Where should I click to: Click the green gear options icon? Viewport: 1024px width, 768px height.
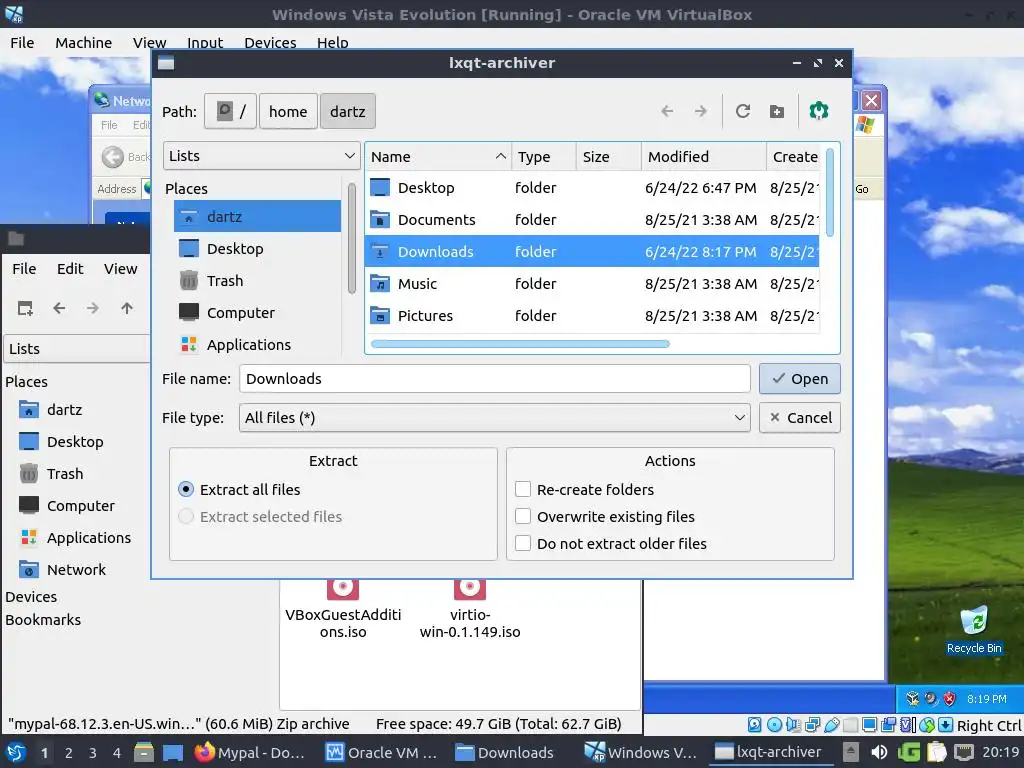819,111
